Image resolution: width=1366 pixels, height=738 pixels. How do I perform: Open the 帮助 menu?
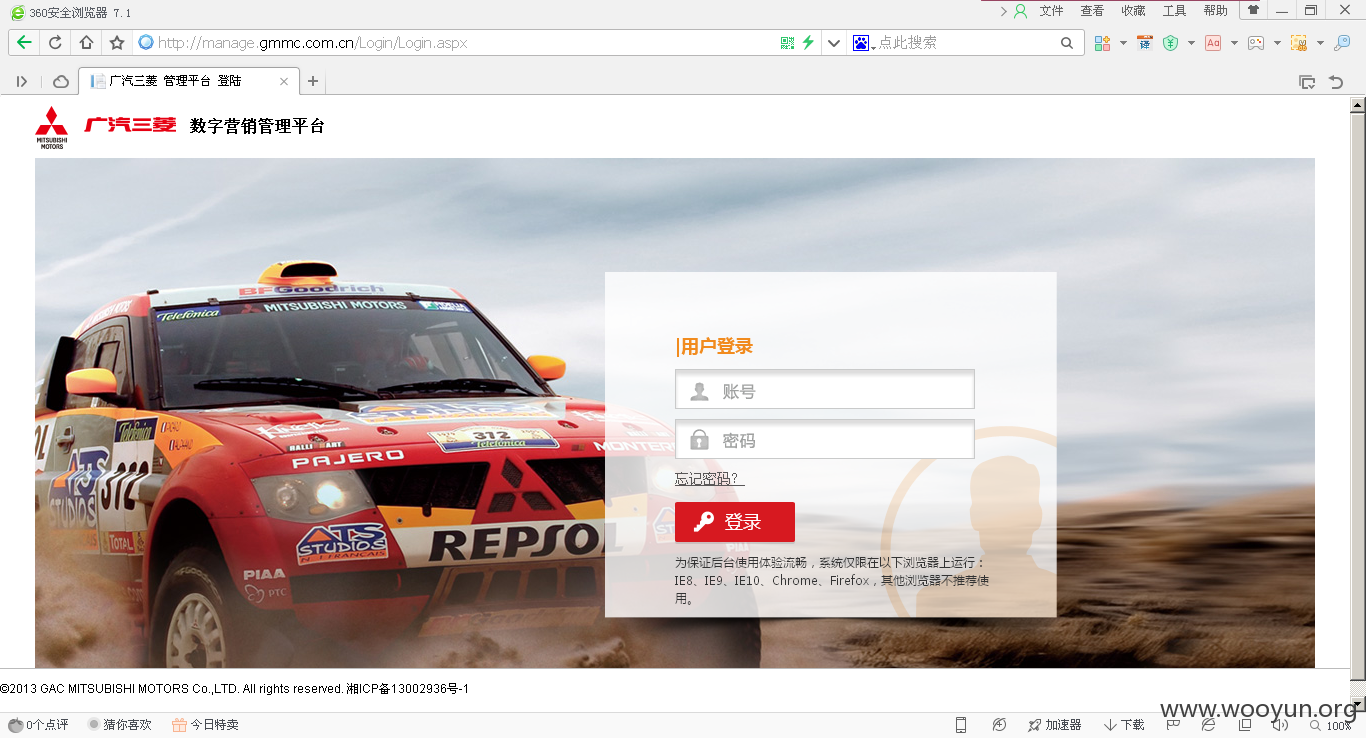tap(1215, 11)
